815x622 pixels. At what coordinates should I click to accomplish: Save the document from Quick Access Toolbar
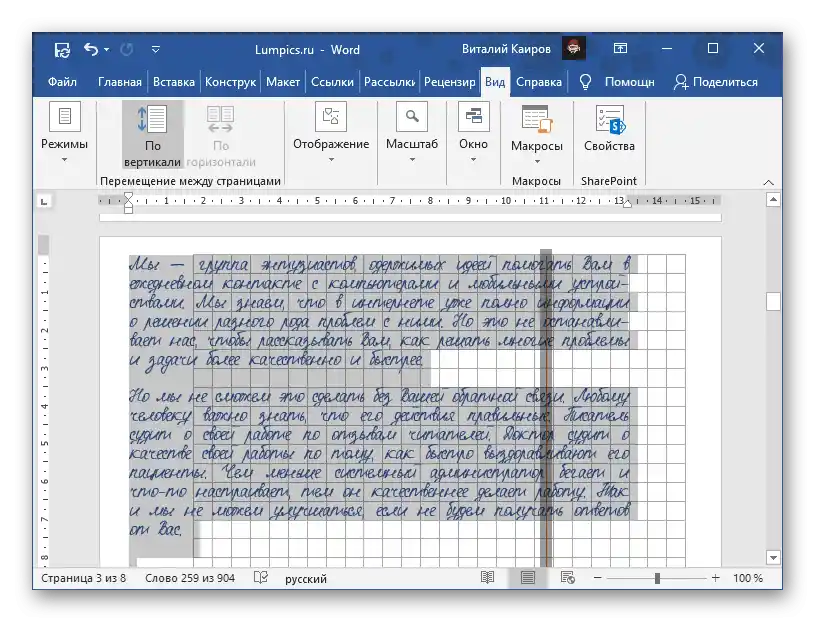point(62,48)
